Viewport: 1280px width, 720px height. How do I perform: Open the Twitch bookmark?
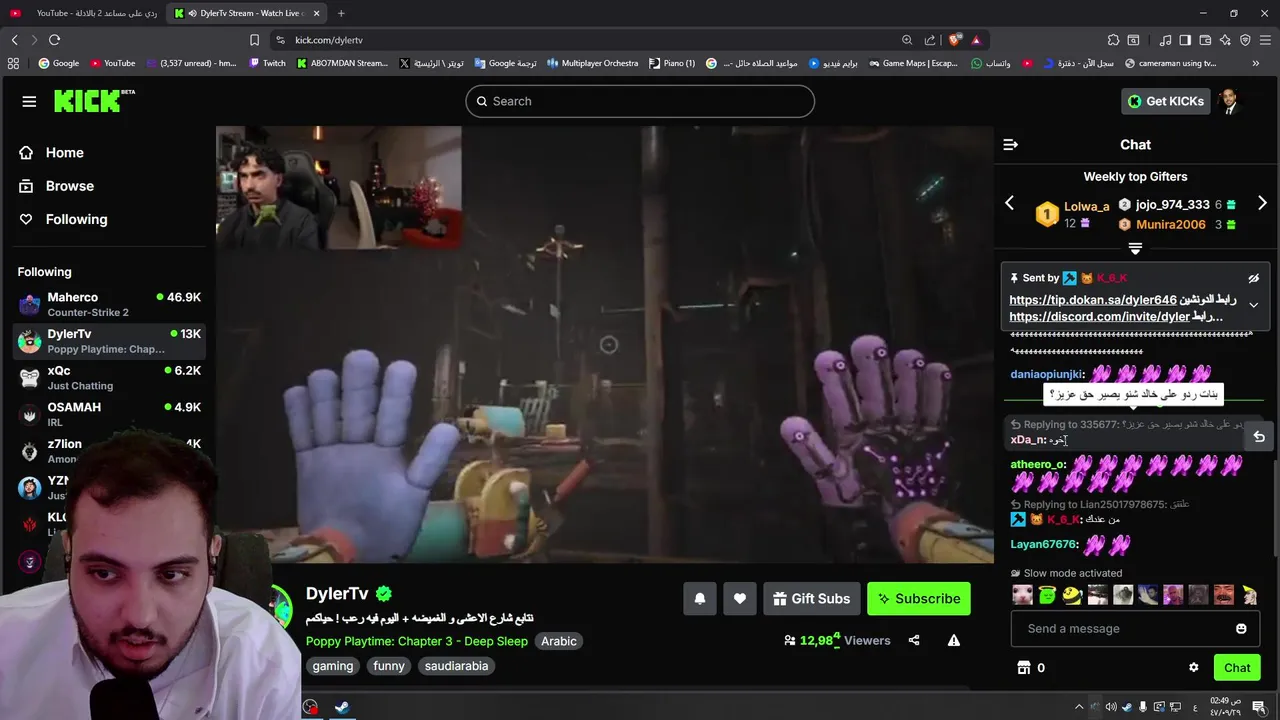[x=267, y=63]
